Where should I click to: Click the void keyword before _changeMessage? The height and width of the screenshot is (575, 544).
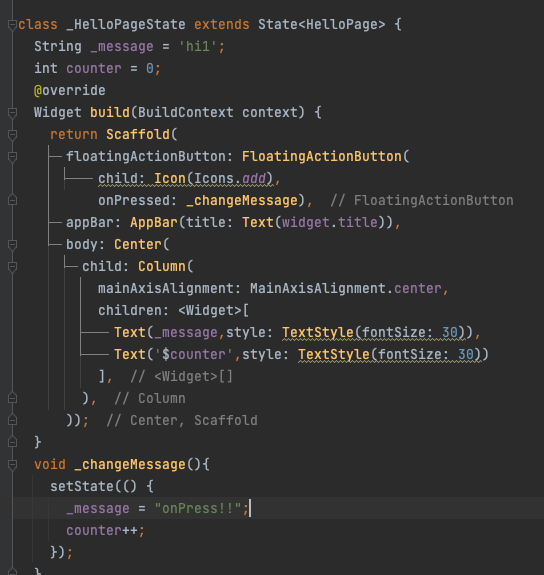tap(50, 465)
